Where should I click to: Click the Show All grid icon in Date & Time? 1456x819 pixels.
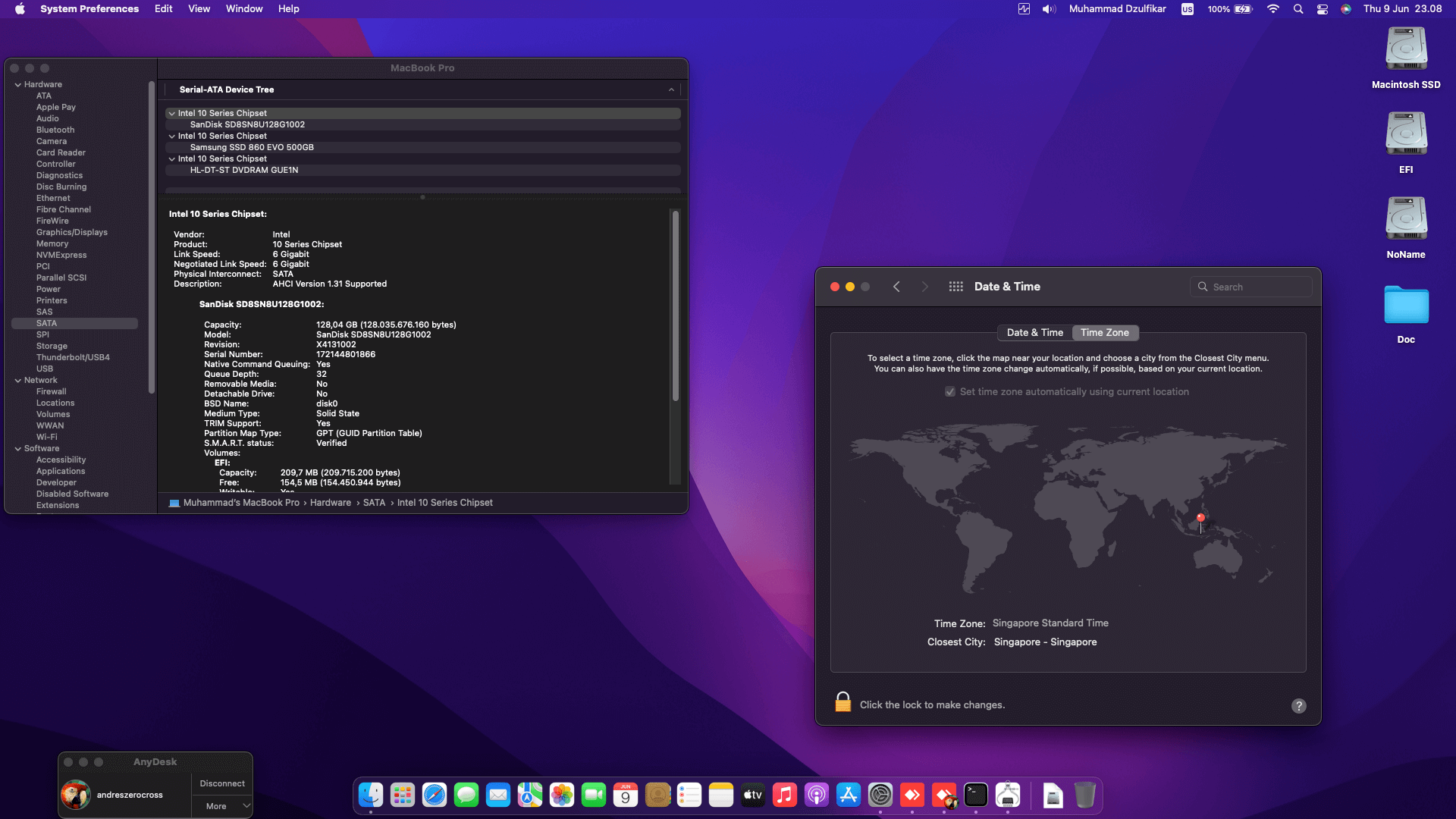click(x=955, y=287)
